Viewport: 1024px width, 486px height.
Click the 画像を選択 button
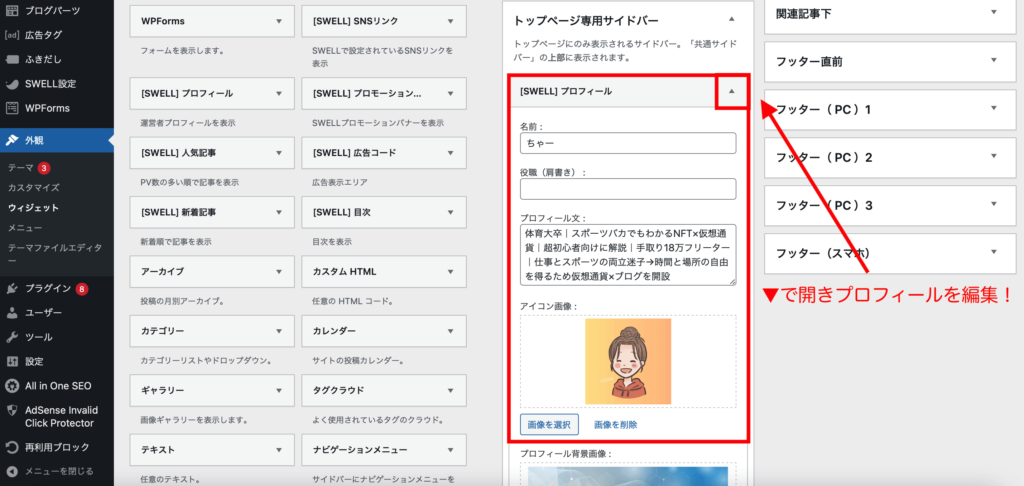(x=549, y=424)
